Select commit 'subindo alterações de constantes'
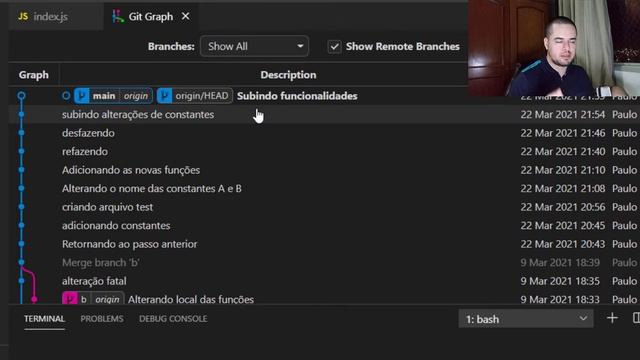This screenshot has height=360, width=640. tap(138, 115)
